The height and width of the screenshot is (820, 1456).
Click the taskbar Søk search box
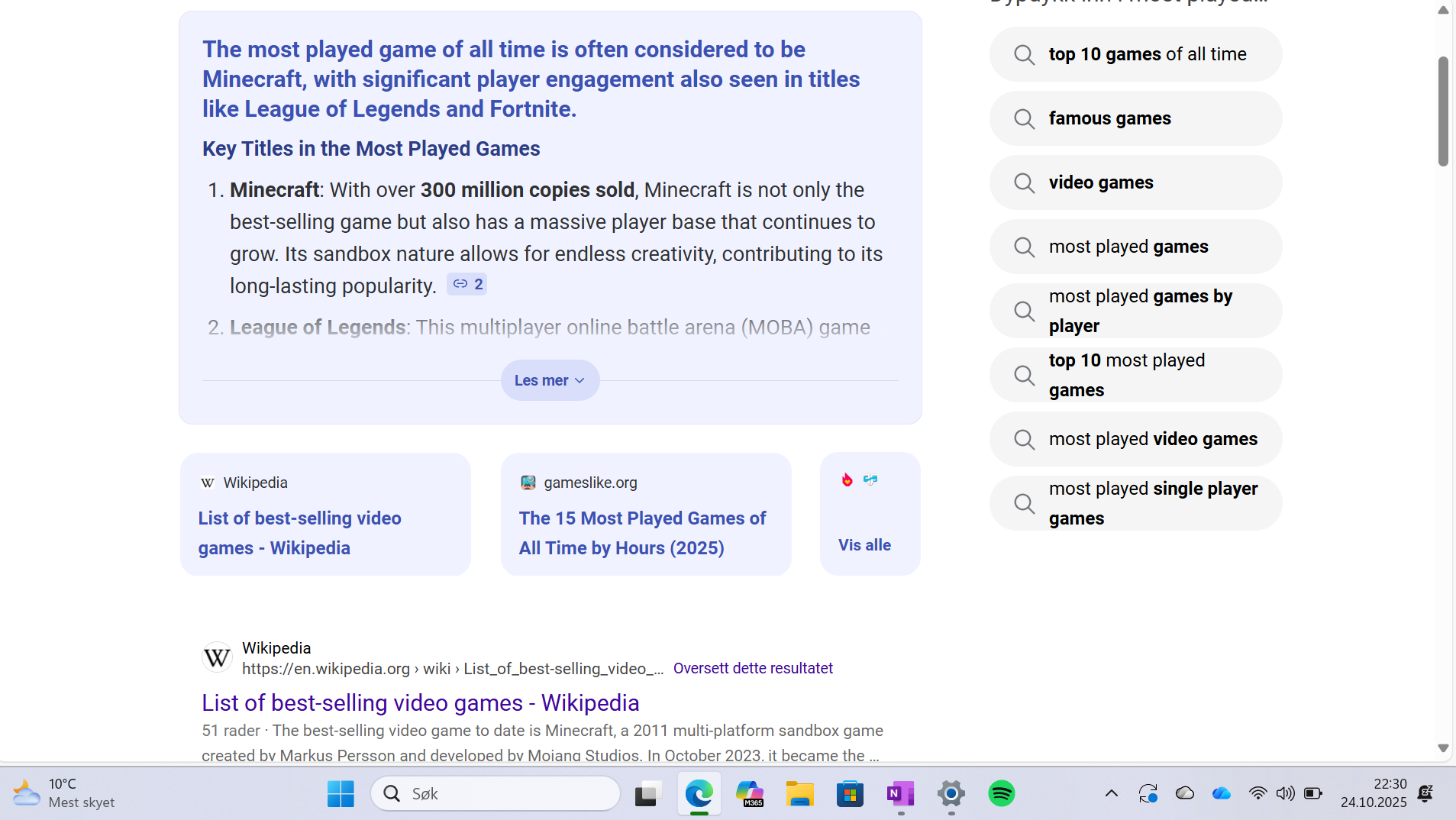point(496,794)
